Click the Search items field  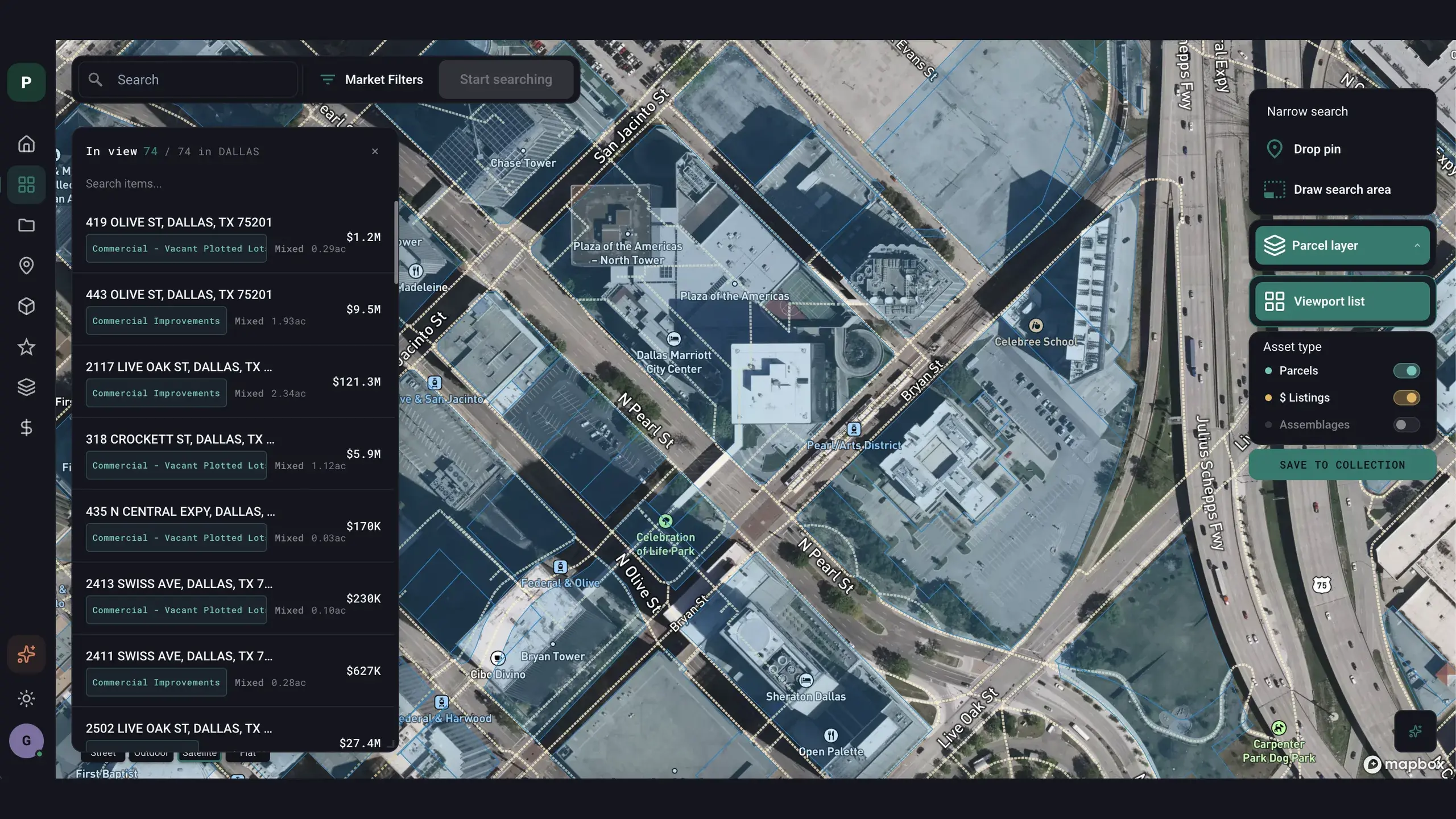click(x=233, y=184)
